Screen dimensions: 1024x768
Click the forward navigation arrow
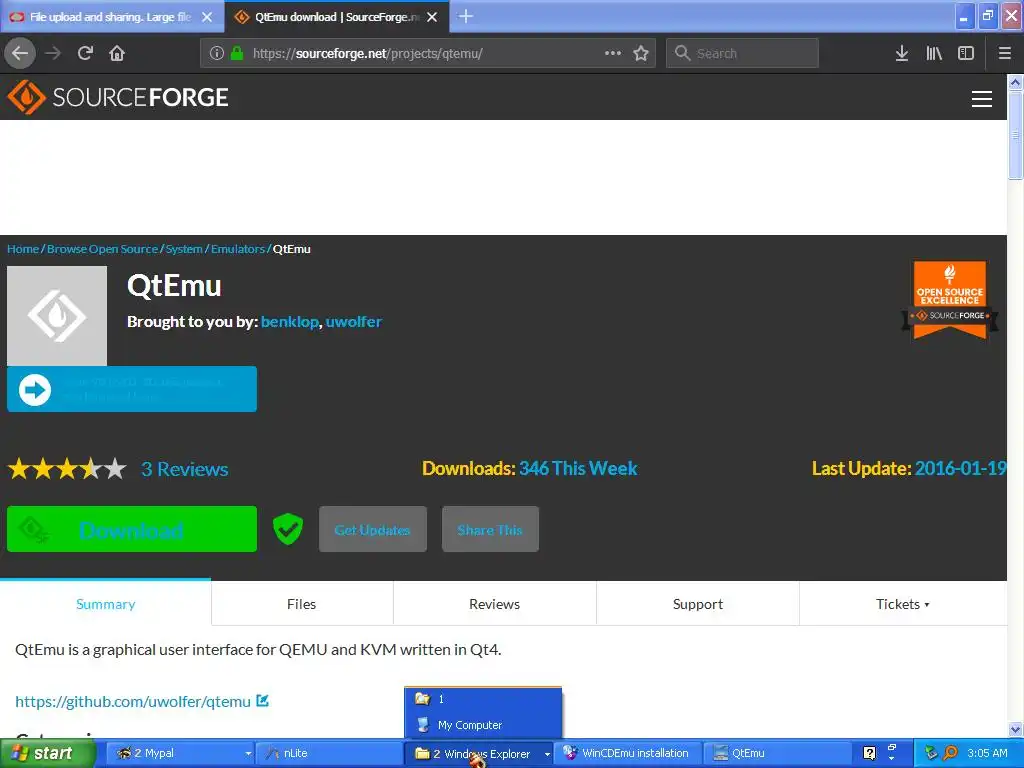coord(53,53)
